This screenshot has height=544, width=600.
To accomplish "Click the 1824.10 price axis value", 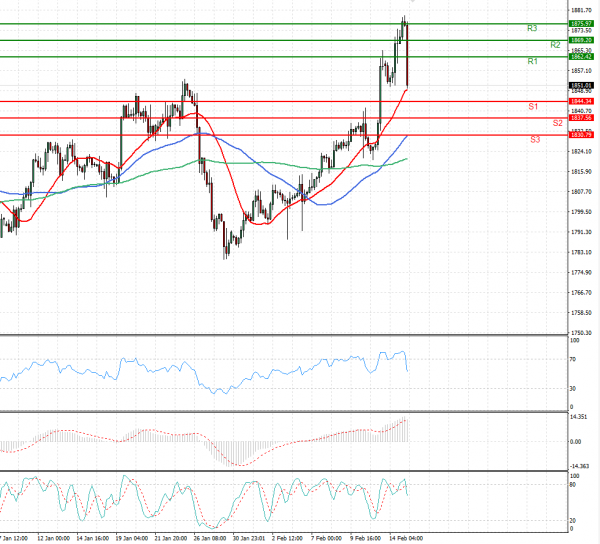I will coord(581,151).
